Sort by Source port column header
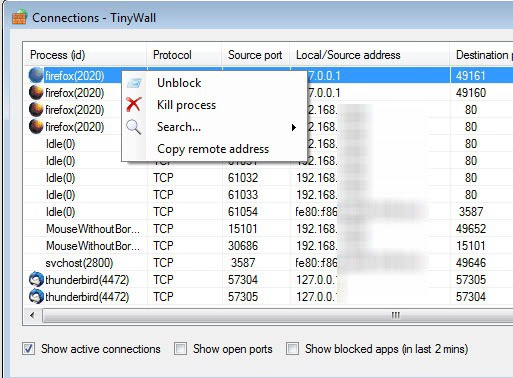This screenshot has height=378, width=513. point(255,55)
